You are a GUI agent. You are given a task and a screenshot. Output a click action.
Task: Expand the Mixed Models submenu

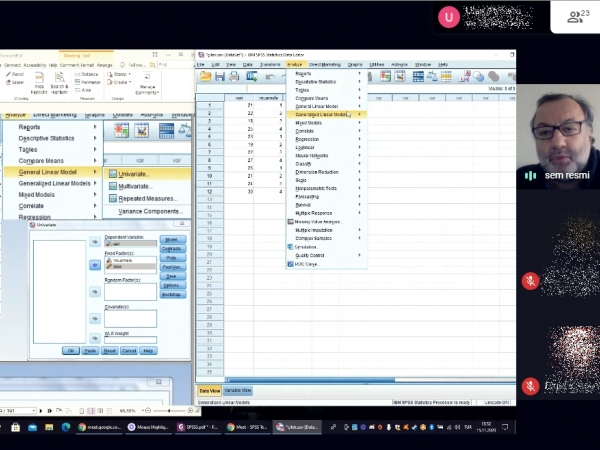coord(327,123)
